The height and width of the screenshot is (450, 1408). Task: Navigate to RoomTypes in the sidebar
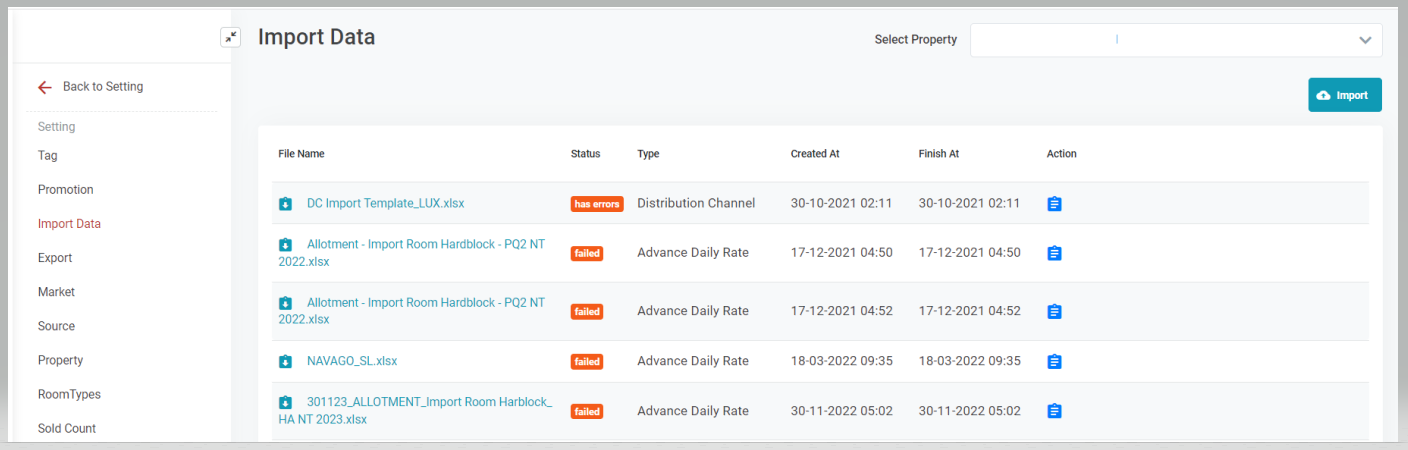69,394
